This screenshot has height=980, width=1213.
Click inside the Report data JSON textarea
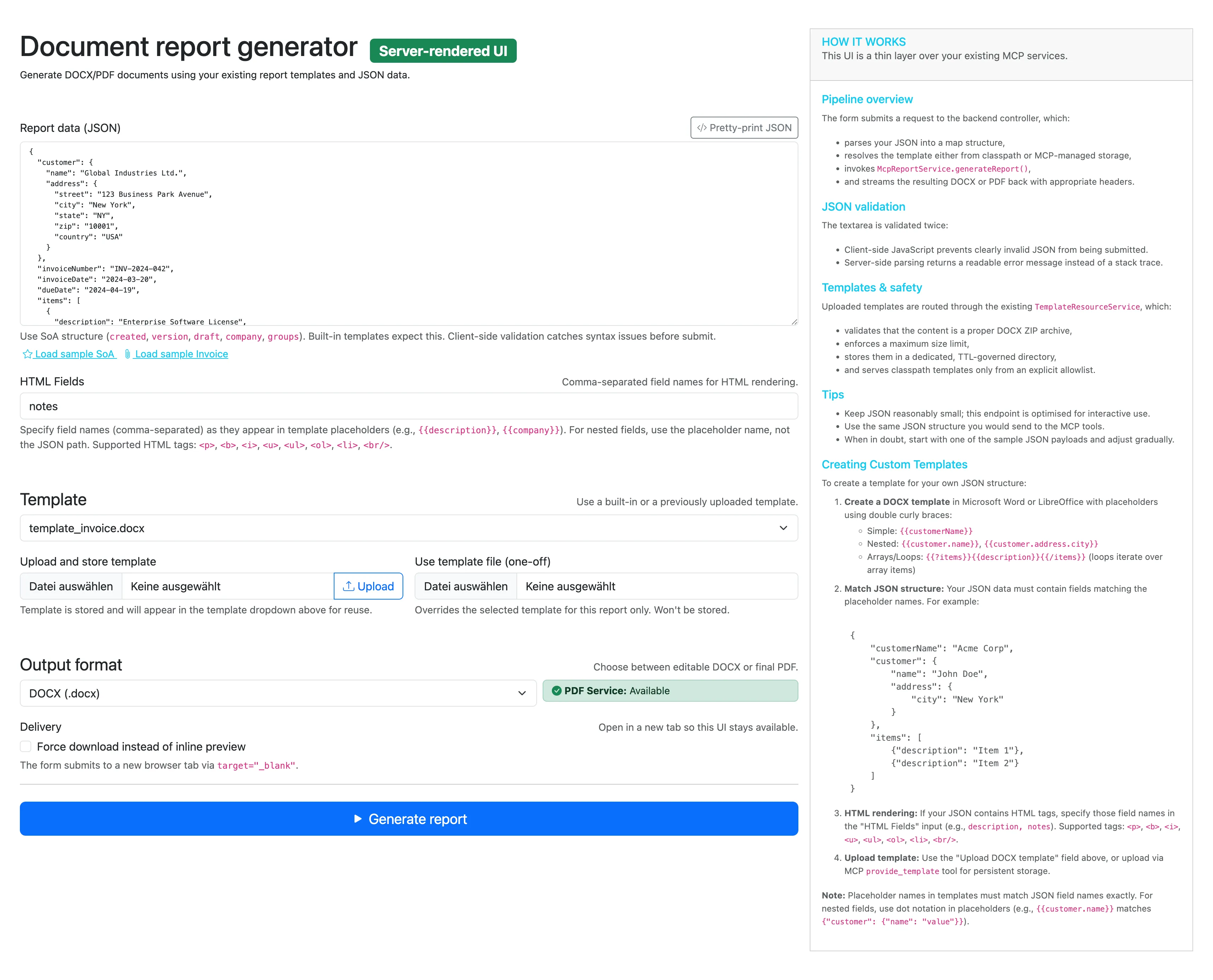[x=408, y=234]
